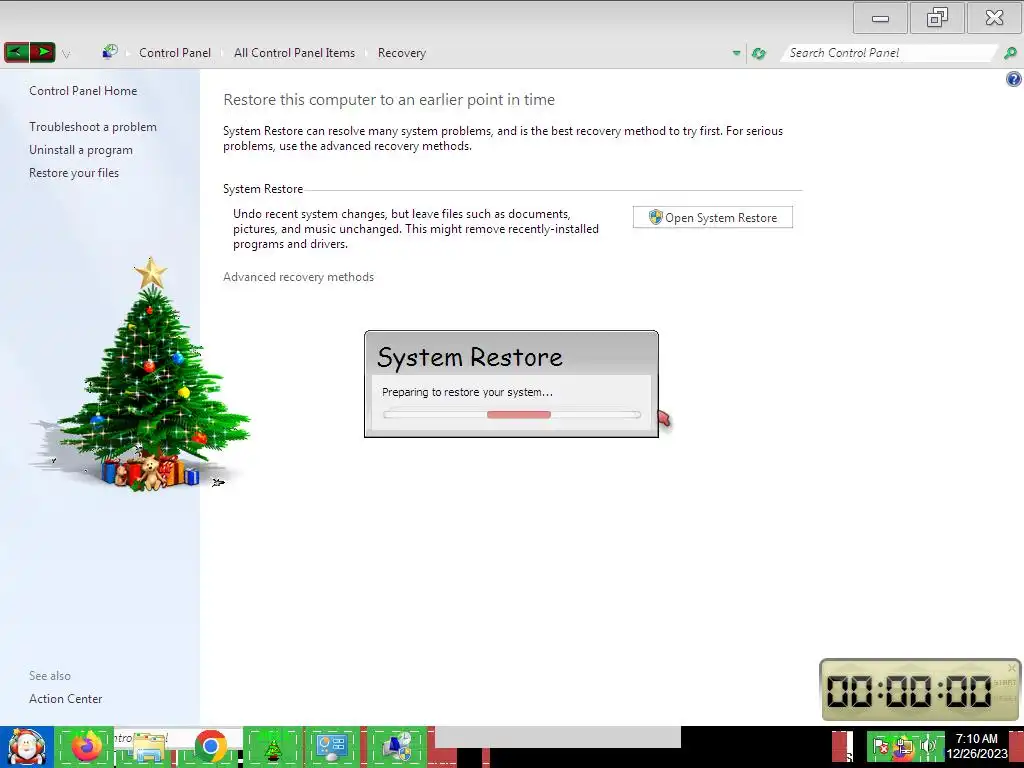Image resolution: width=1024 pixels, height=768 pixels.
Task: Click the search magnifier icon
Action: [1010, 54]
